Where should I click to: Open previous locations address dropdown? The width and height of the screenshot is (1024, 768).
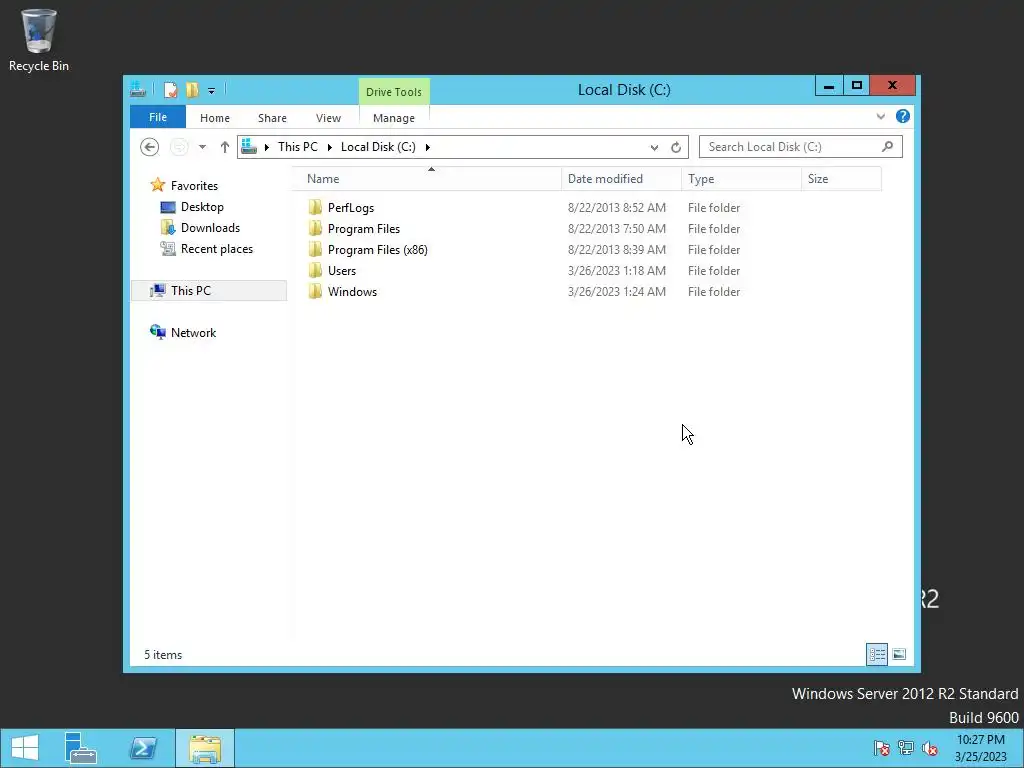(x=654, y=148)
